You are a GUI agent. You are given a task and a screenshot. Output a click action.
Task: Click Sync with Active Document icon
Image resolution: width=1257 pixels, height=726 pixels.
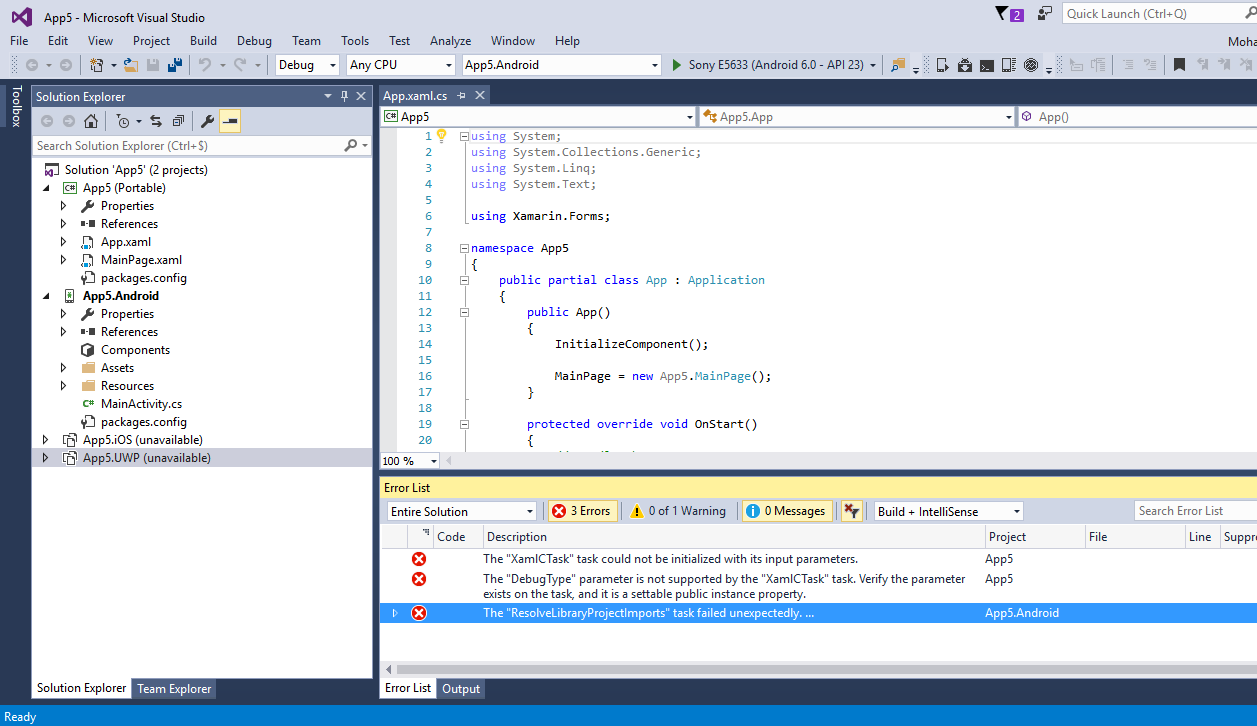click(156, 121)
